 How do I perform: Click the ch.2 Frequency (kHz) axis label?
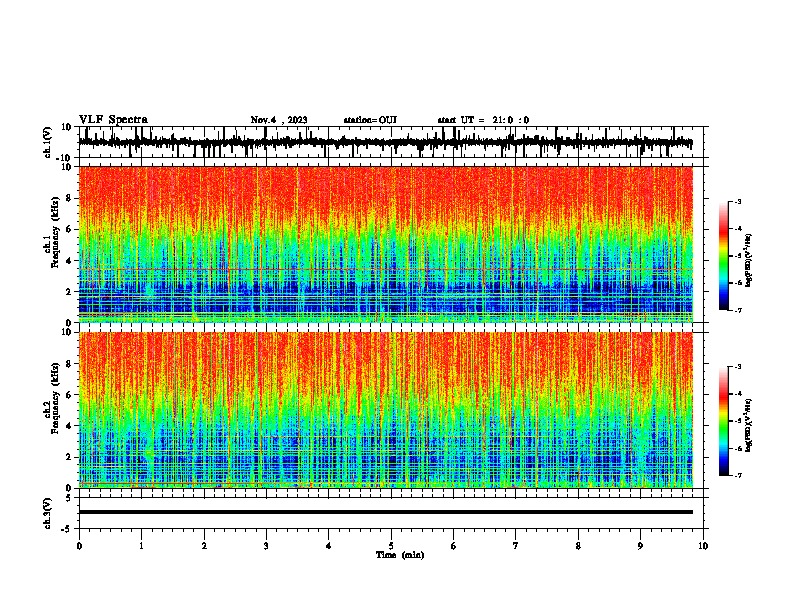[56, 398]
